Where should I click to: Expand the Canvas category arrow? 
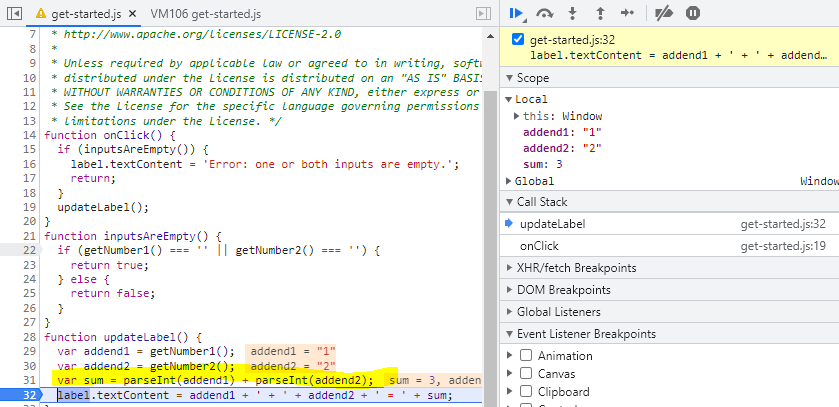(x=509, y=373)
